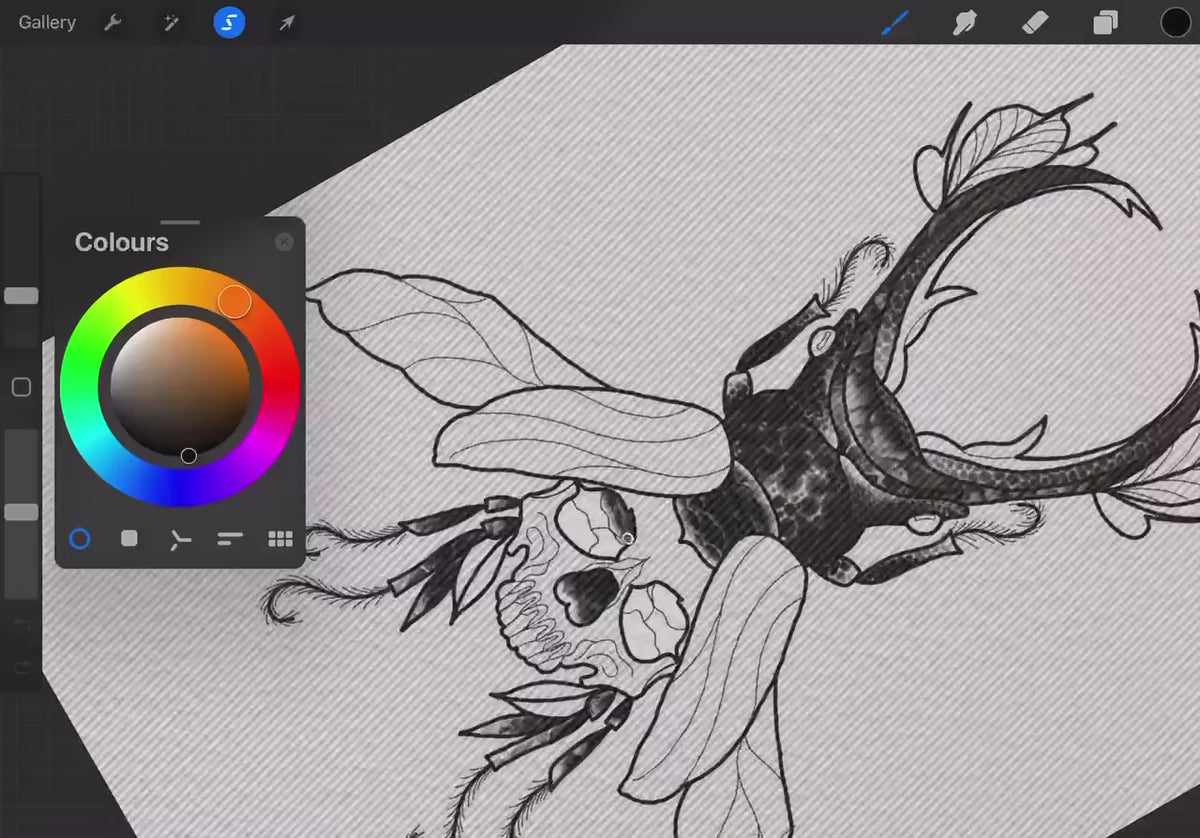This screenshot has height=838, width=1200.
Task: Open the Gallery view
Action: point(47,22)
